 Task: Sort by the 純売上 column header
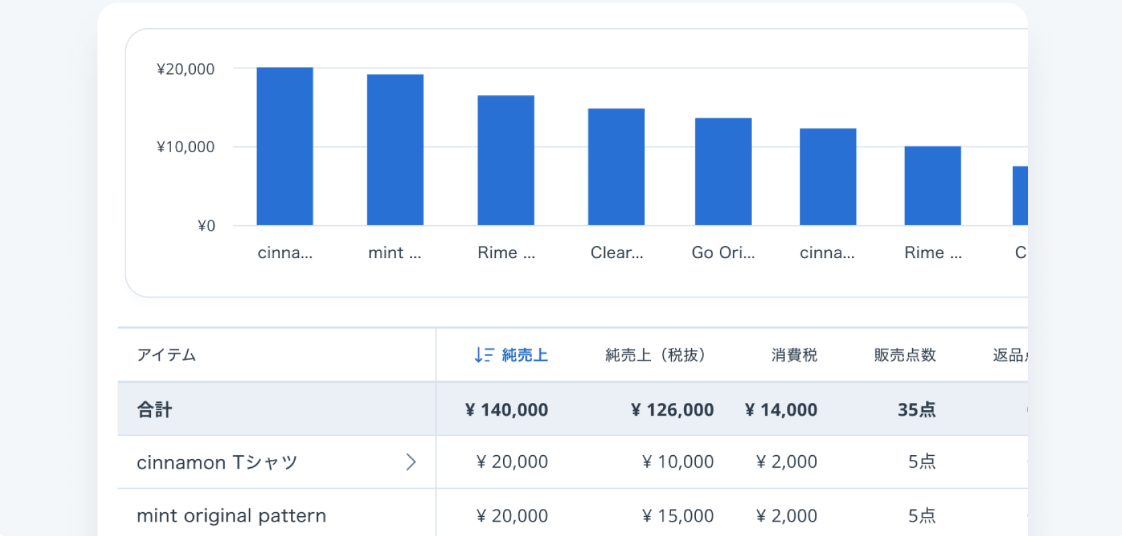[x=524, y=355]
